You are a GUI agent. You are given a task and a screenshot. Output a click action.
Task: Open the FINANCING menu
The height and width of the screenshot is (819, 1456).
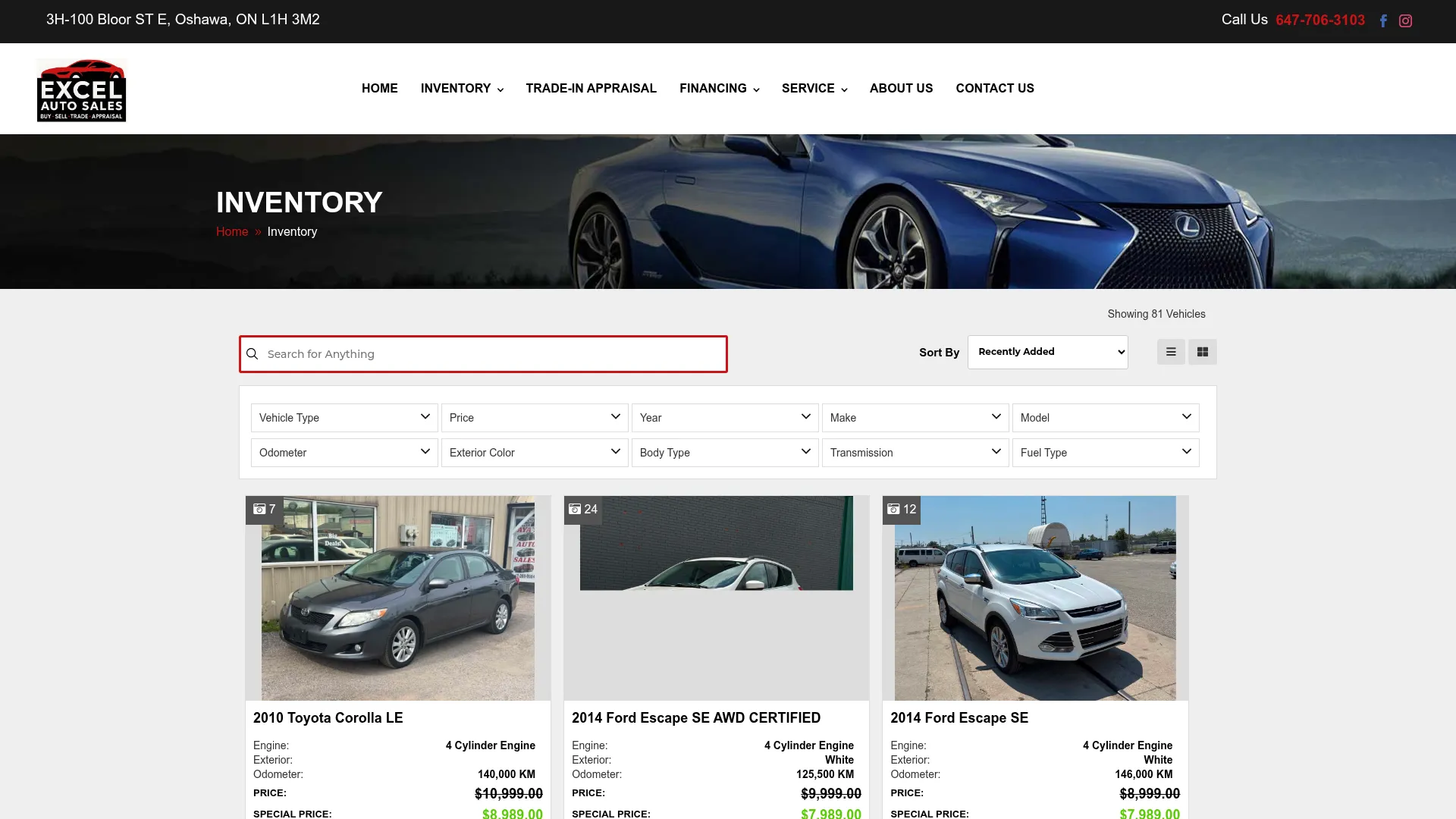pyautogui.click(x=720, y=89)
